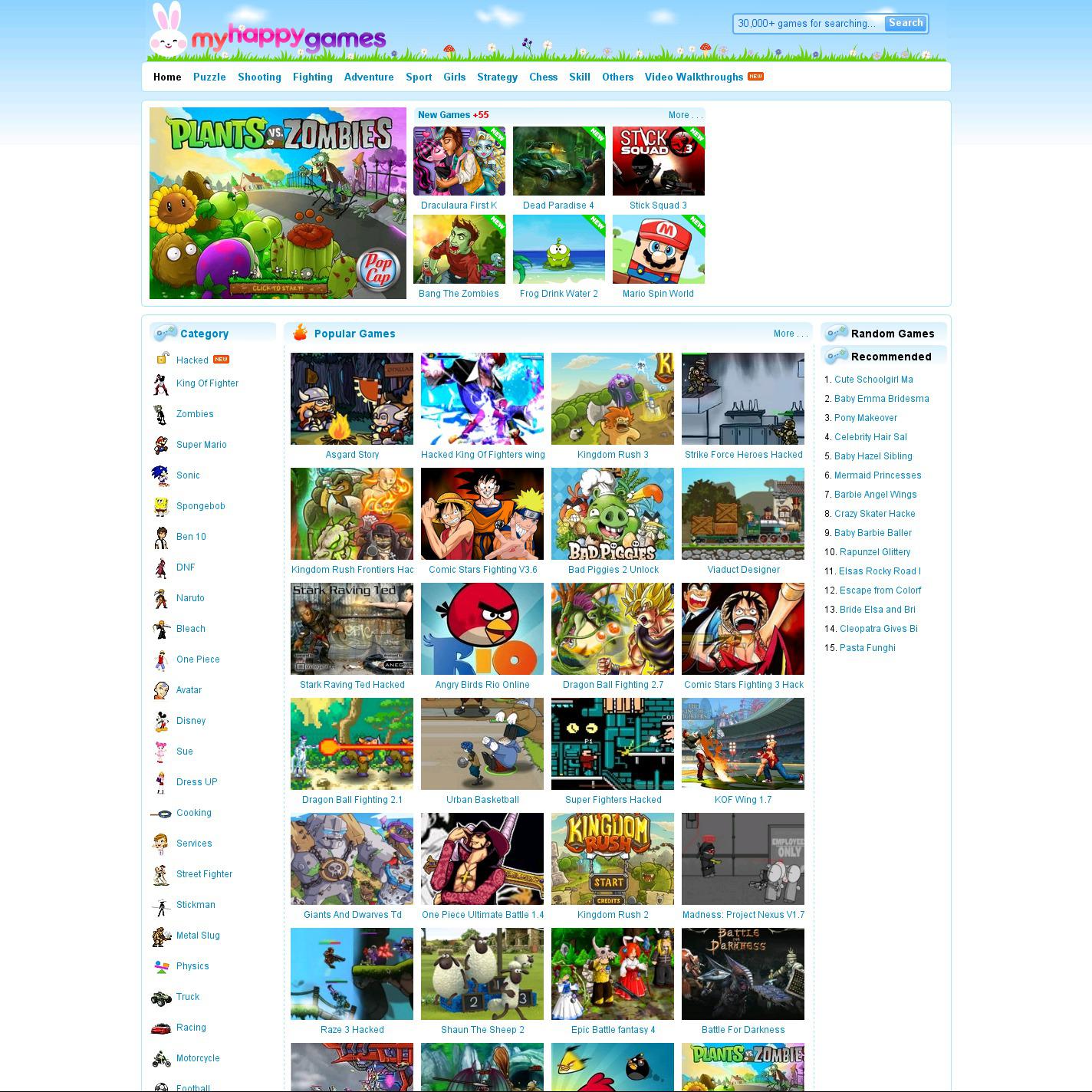
Task: Open Pasta Funghi recommended link
Action: point(867,648)
